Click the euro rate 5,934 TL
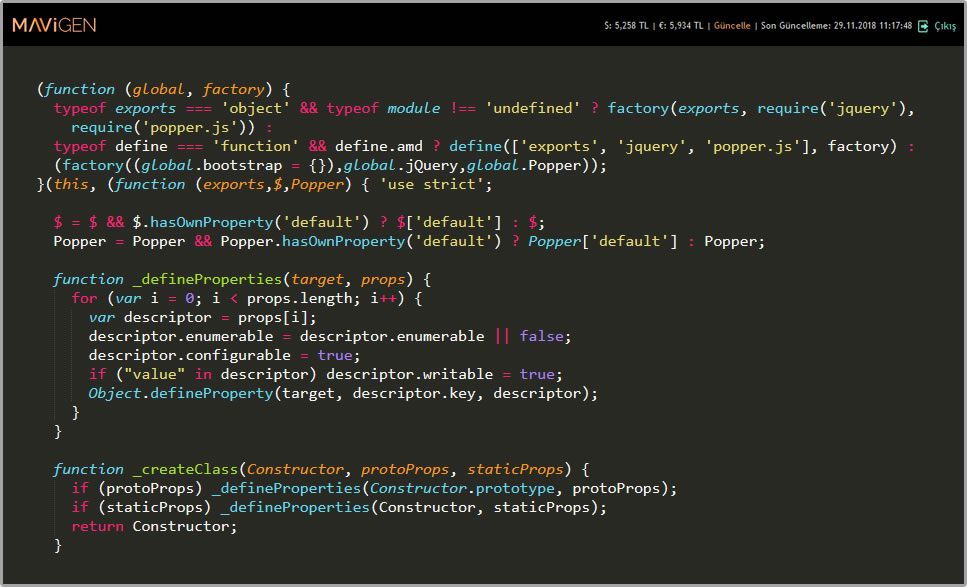Image resolution: width=967 pixels, height=587 pixels. tap(682, 26)
